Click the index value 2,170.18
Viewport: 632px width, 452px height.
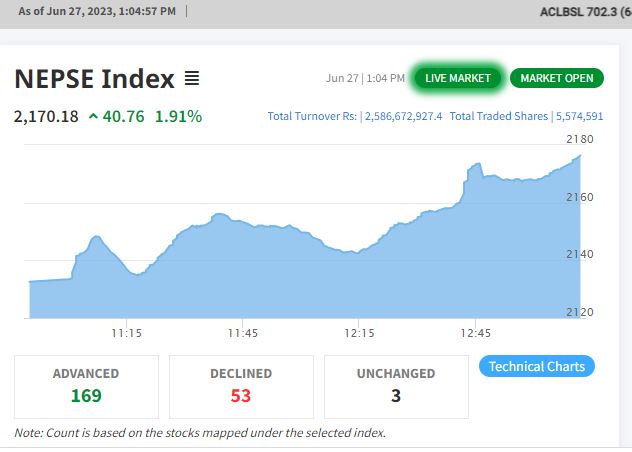pos(46,116)
